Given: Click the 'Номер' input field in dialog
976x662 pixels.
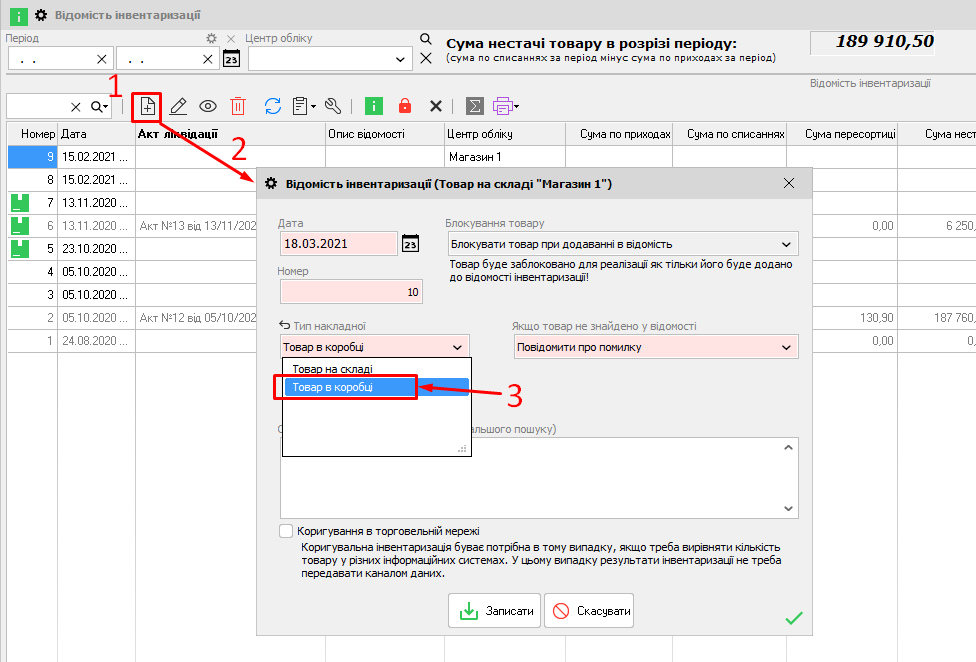Looking at the screenshot, I should (x=351, y=292).
